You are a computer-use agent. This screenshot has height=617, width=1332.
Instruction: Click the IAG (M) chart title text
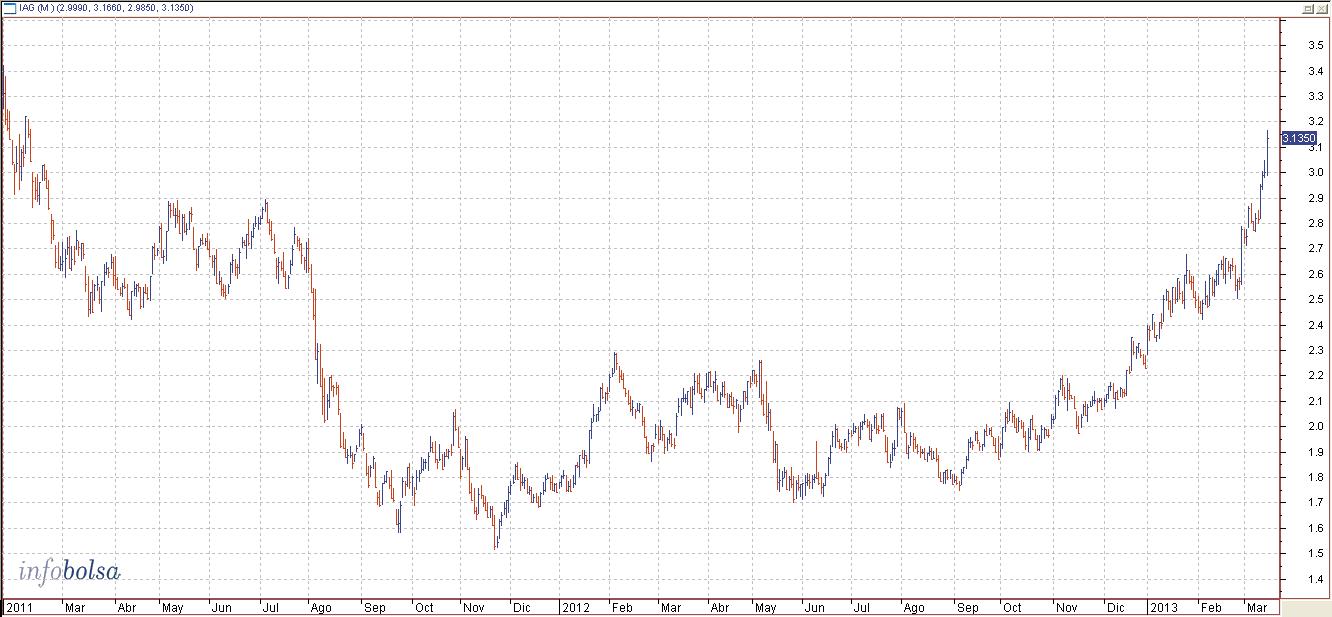coord(38,8)
